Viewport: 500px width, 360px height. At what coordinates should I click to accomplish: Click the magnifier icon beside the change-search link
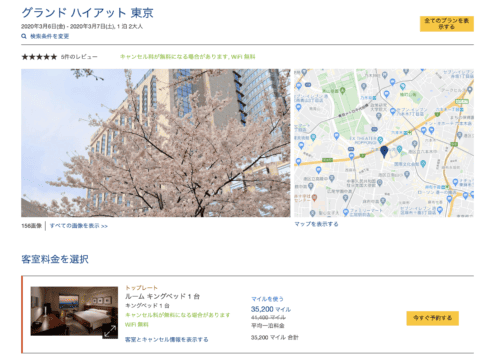click(24, 36)
